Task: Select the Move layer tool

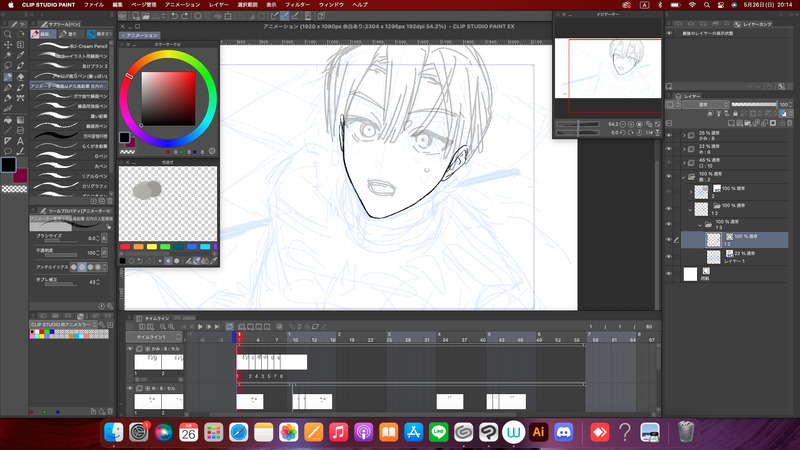Action: [8, 45]
